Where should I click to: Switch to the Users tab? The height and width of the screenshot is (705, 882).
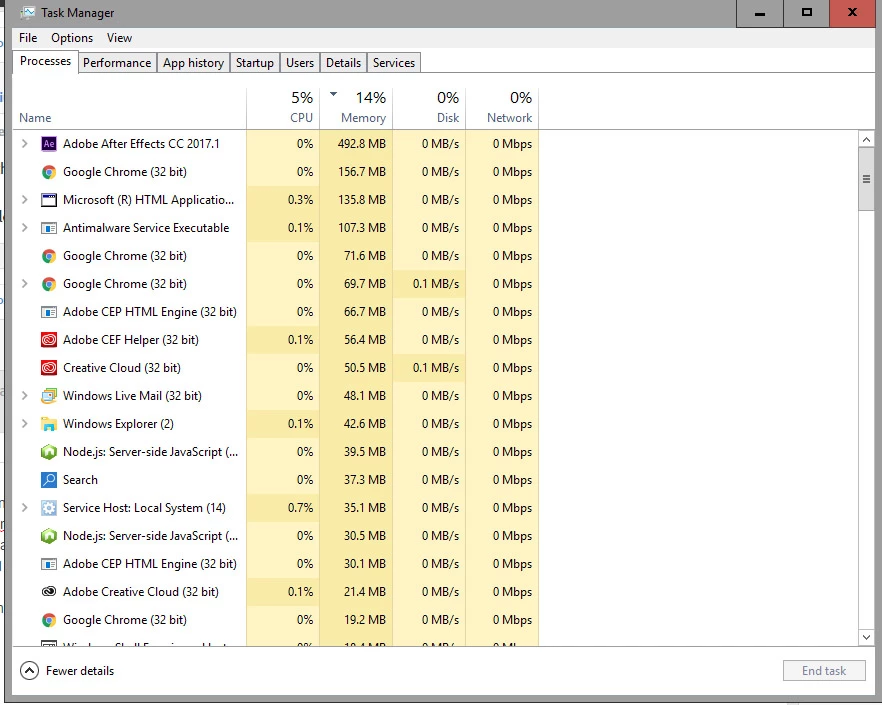point(300,62)
